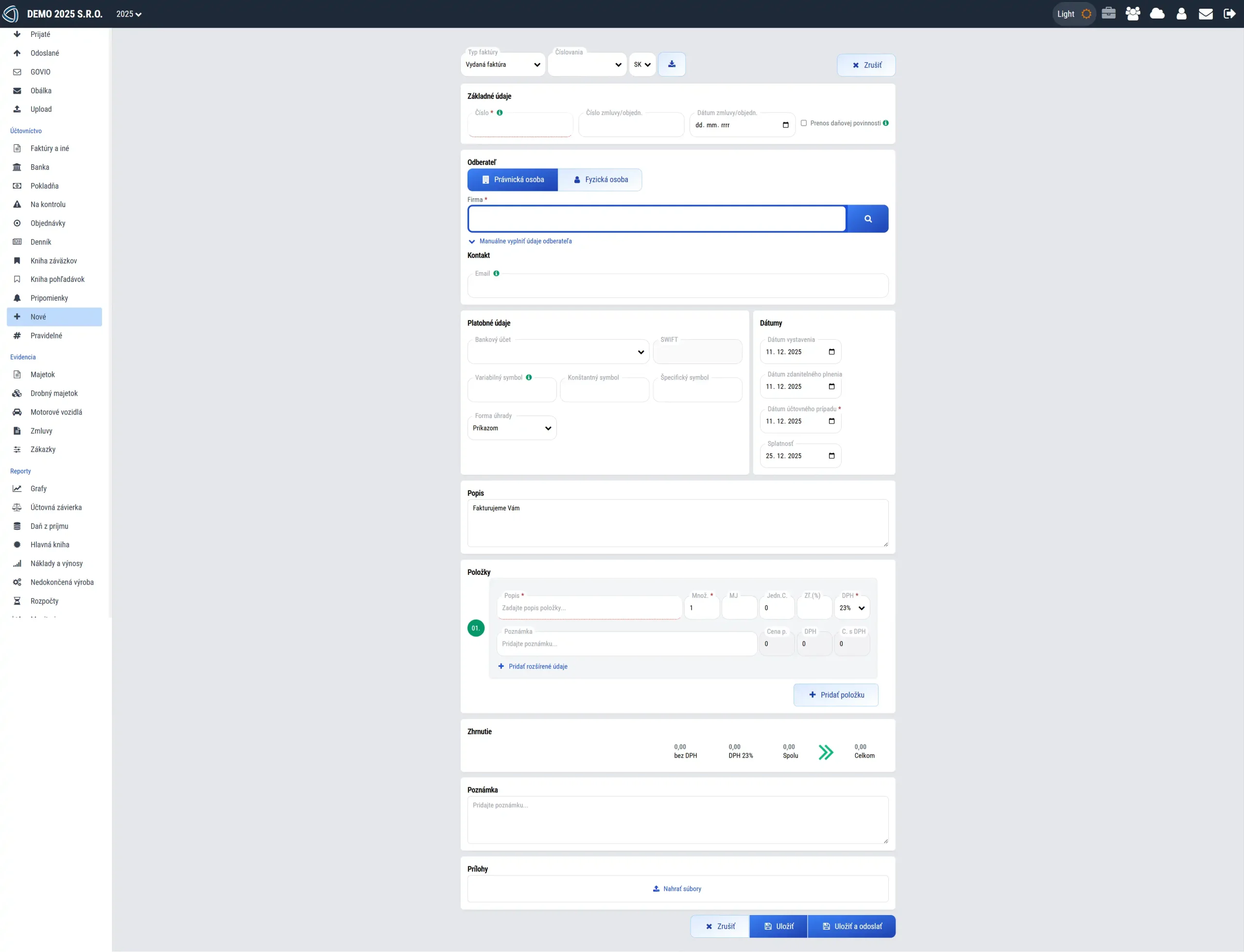Open the envelope messages icon

(x=1206, y=14)
